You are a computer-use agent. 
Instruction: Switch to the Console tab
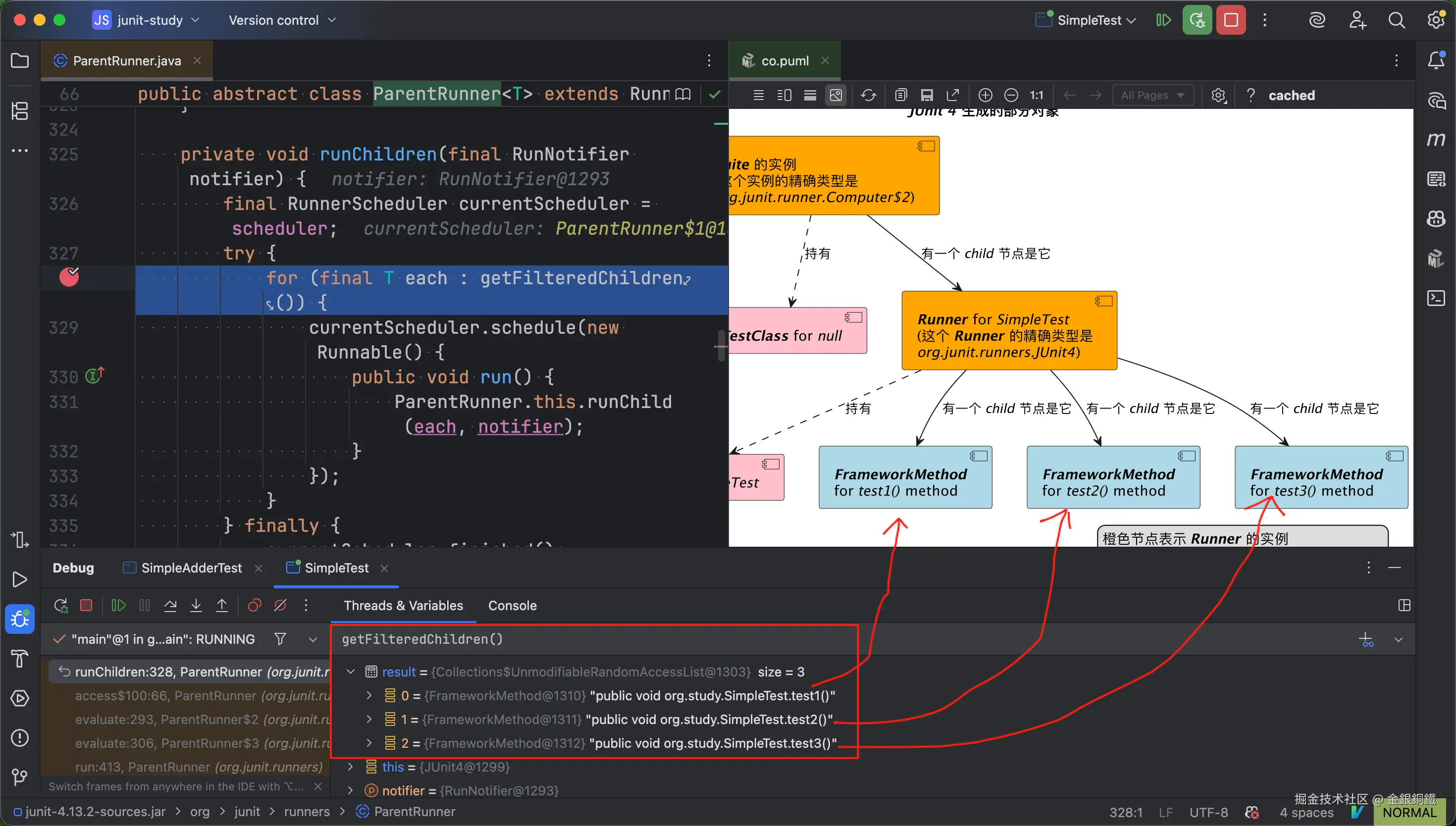pos(512,605)
